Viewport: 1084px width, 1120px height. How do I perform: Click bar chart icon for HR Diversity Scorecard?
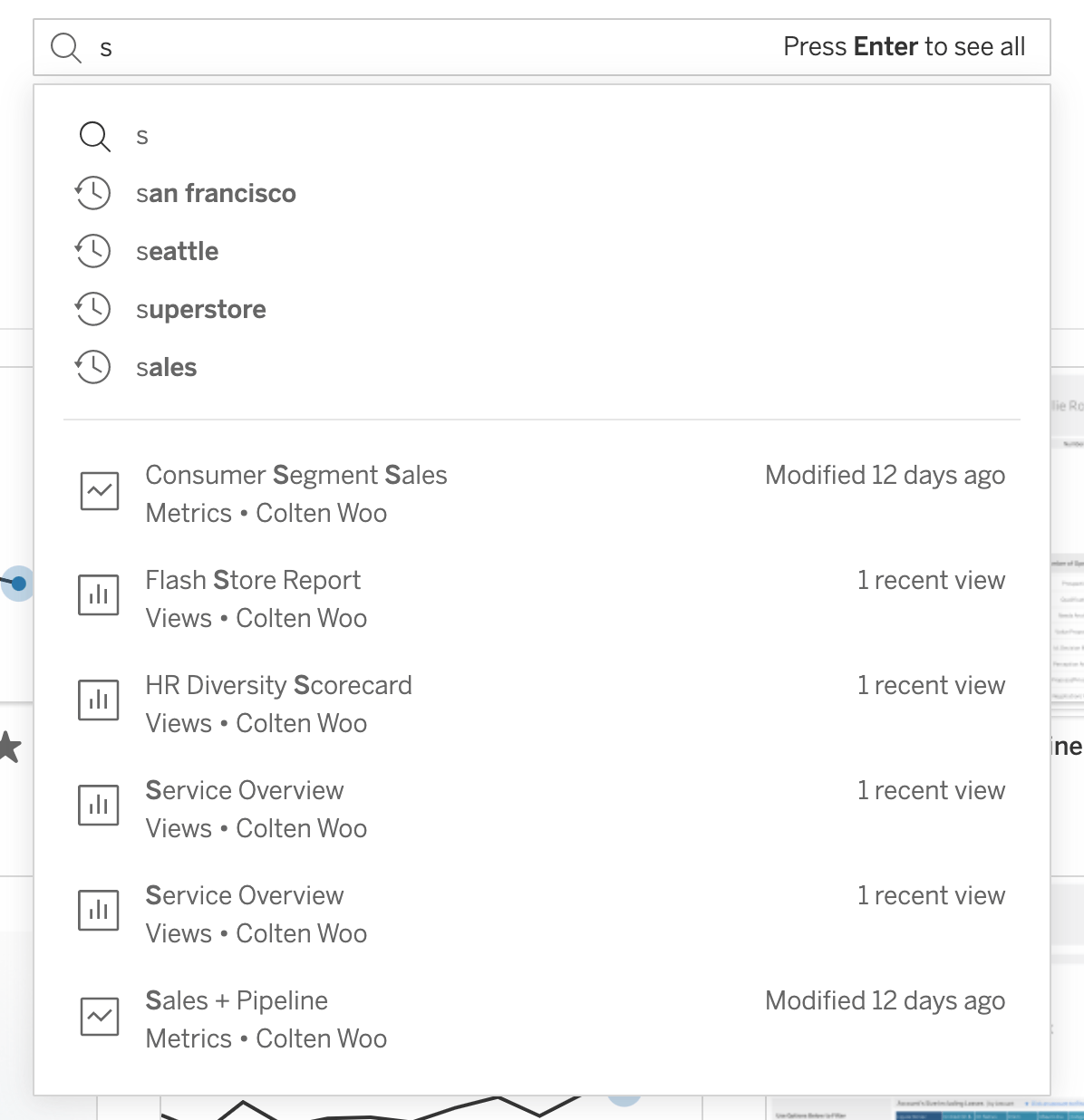[x=99, y=701]
